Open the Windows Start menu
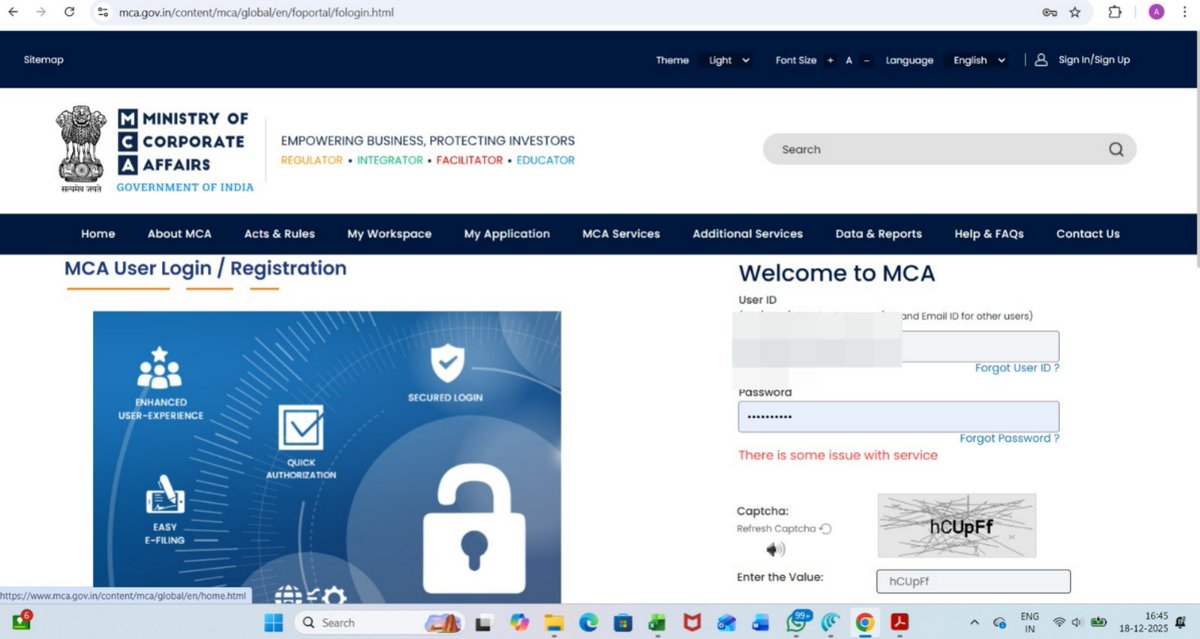 273,622
